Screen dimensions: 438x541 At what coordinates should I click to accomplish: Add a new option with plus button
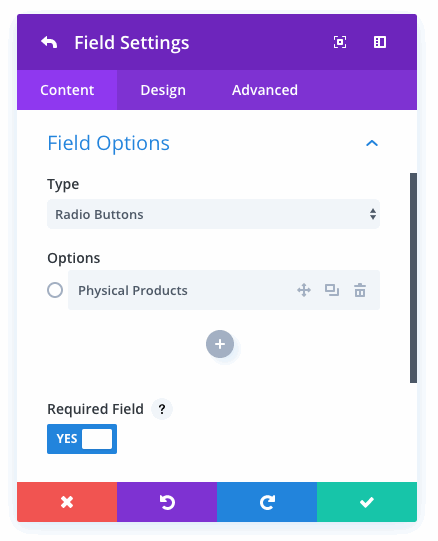(220, 344)
